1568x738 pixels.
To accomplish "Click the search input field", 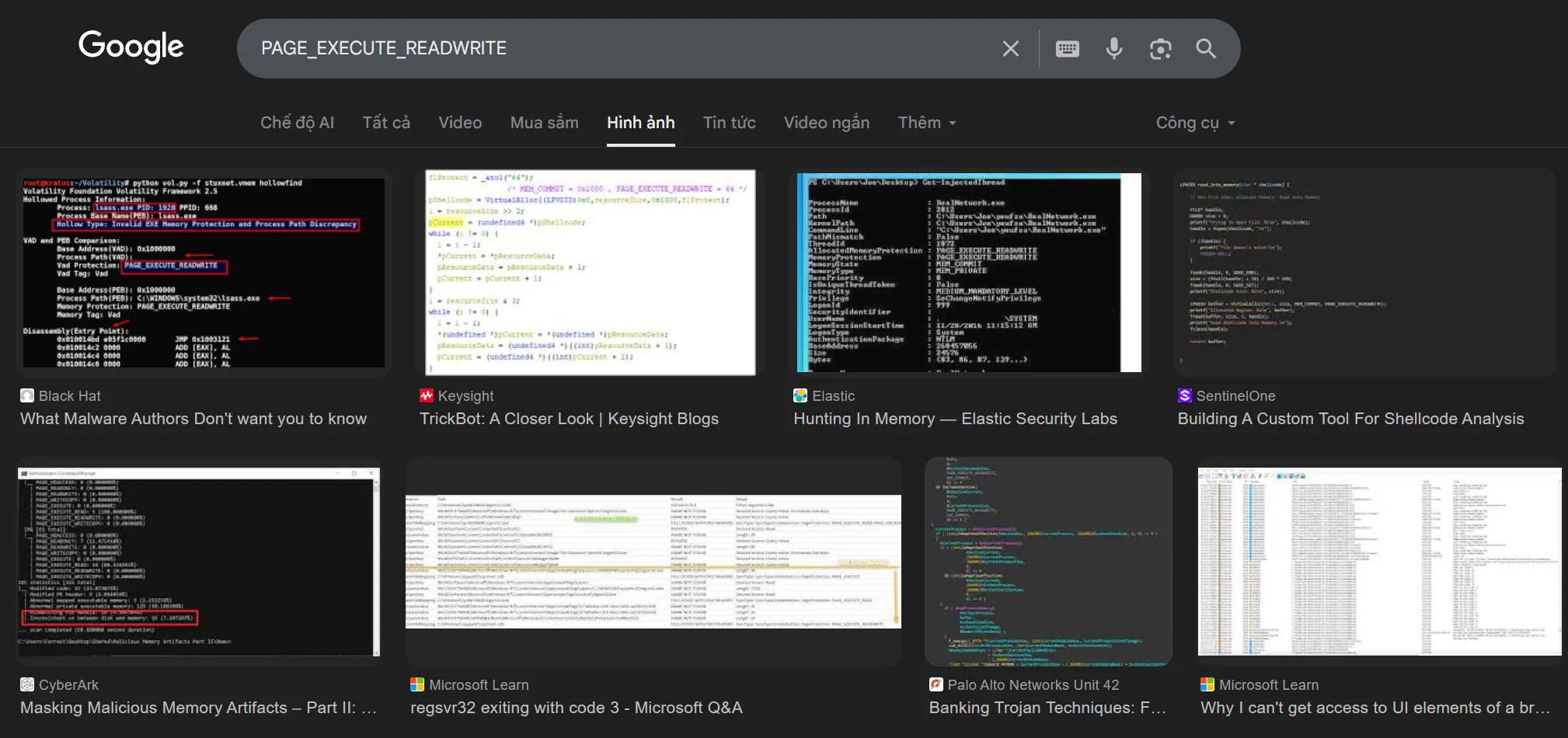I will (622, 48).
